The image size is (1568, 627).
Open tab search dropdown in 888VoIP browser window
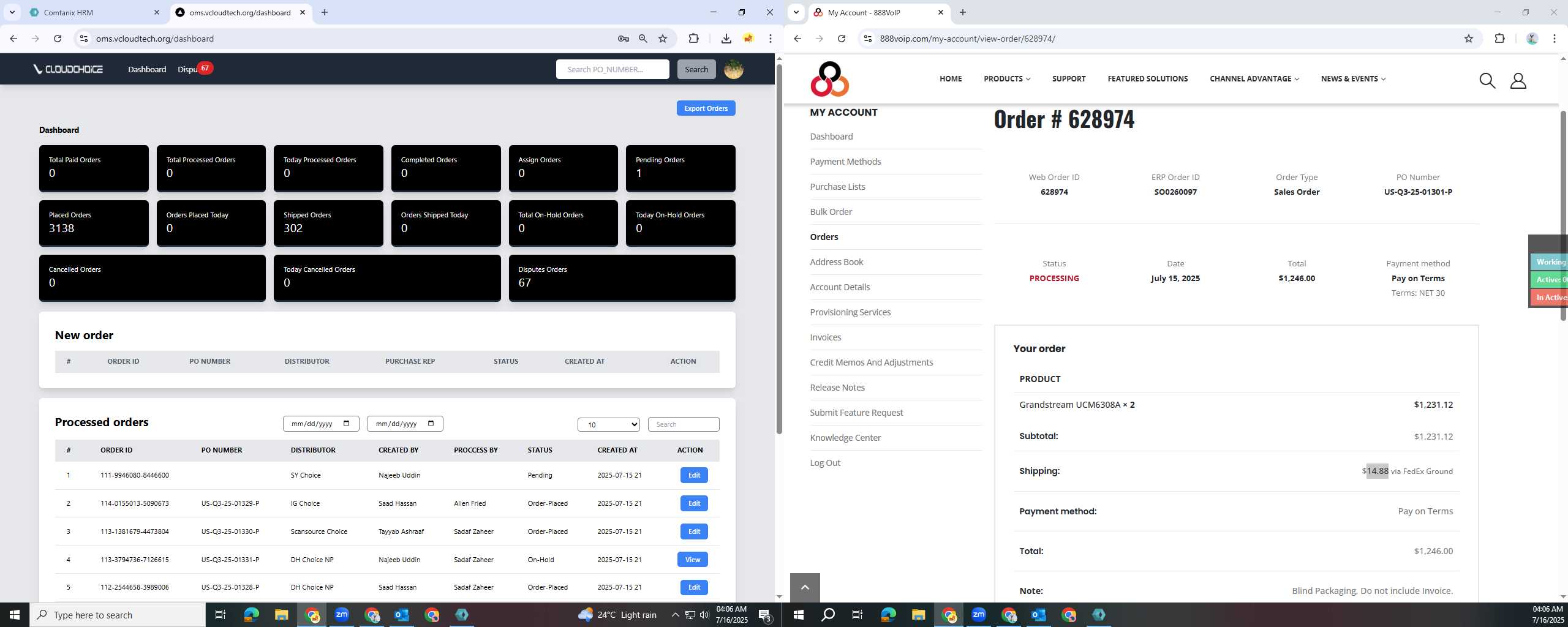click(796, 12)
